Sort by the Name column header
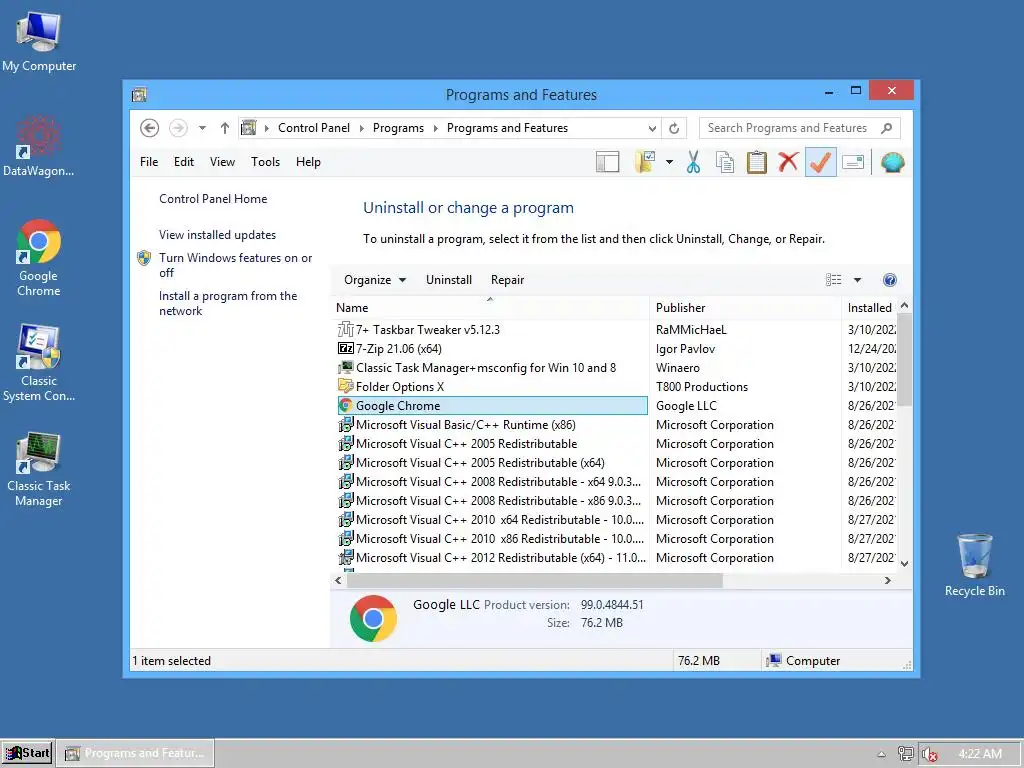Screen dimensions: 1024x768 click(x=490, y=308)
